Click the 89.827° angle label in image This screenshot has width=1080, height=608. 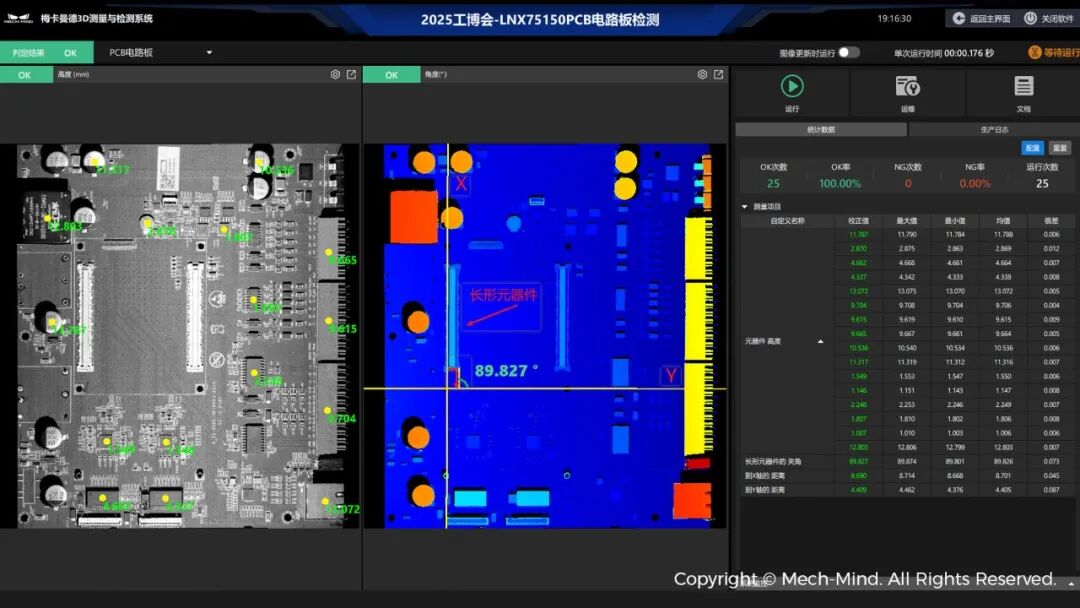pos(506,370)
